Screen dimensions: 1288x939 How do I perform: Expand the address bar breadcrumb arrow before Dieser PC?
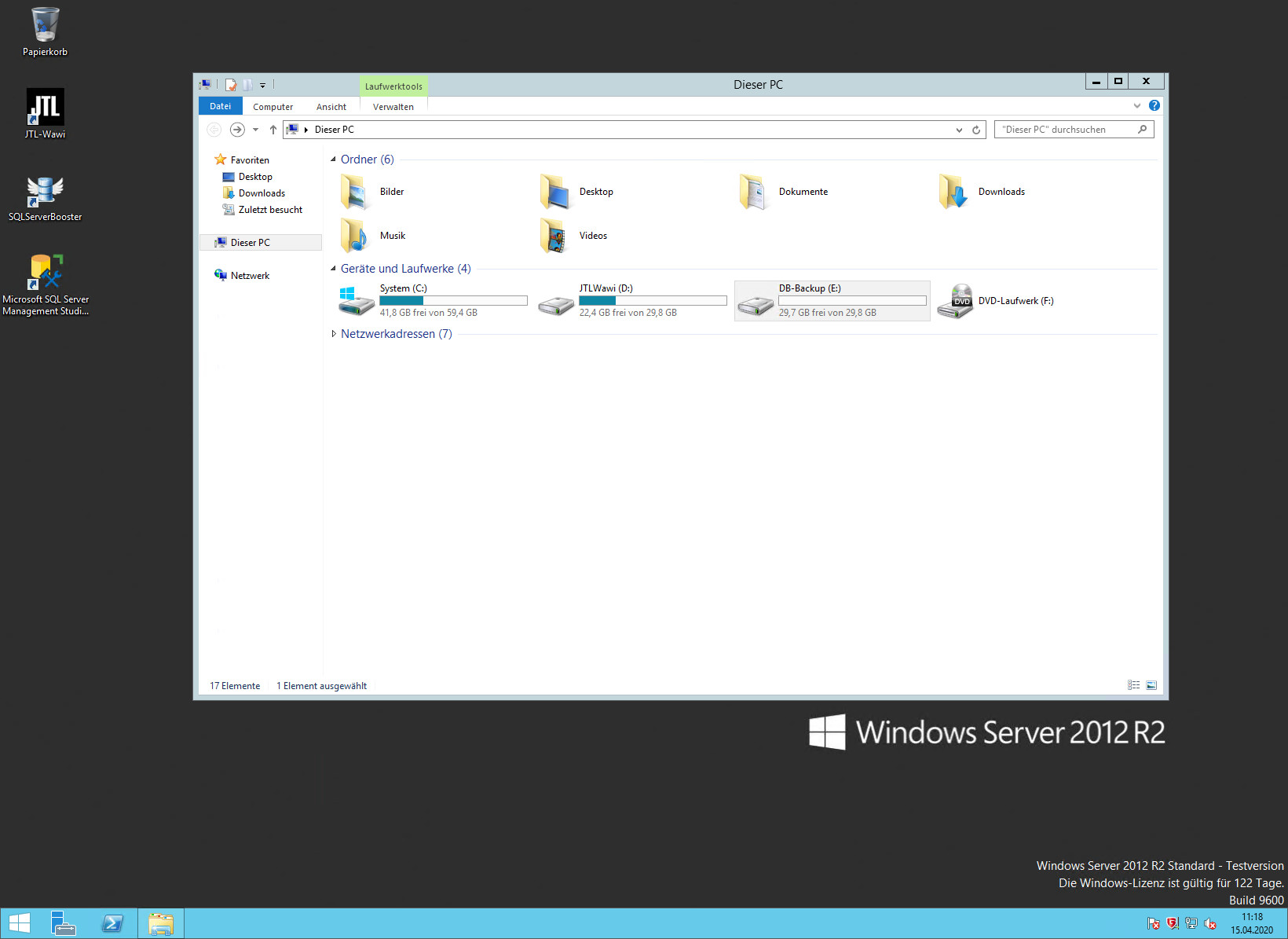point(306,130)
